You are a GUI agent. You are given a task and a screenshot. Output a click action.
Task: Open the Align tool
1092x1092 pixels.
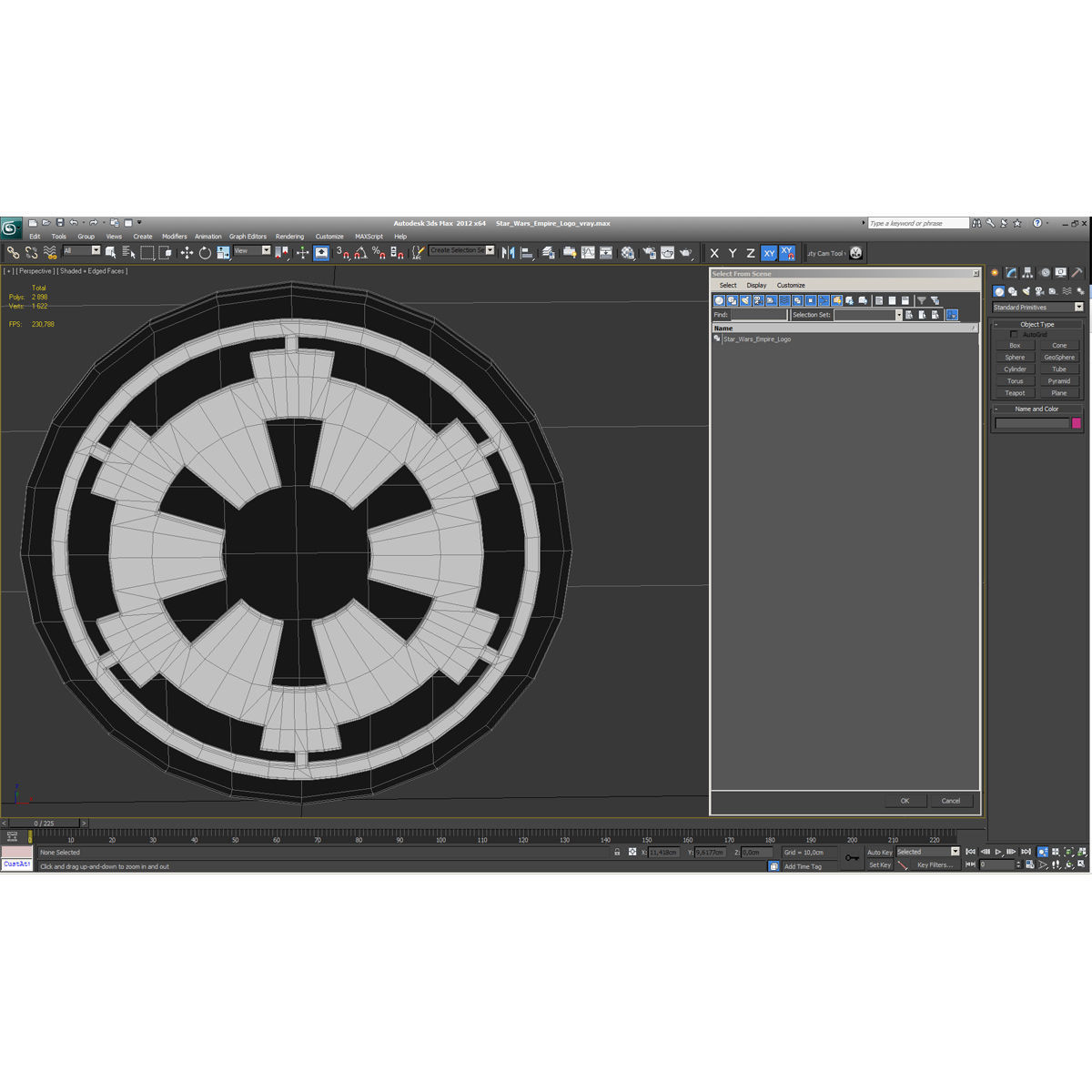(x=527, y=252)
